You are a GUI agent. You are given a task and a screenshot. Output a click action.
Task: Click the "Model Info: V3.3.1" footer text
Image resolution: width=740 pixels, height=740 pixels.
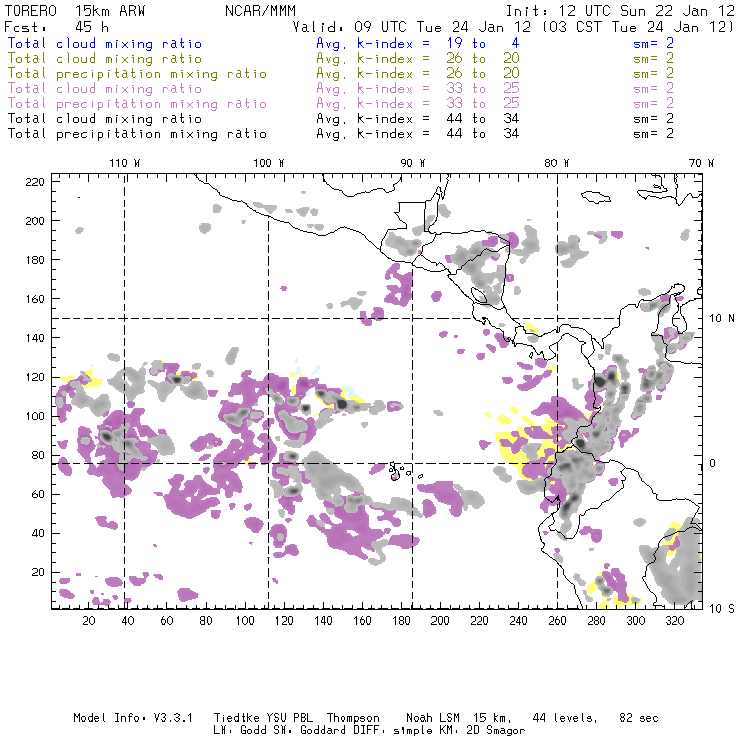tap(133, 718)
